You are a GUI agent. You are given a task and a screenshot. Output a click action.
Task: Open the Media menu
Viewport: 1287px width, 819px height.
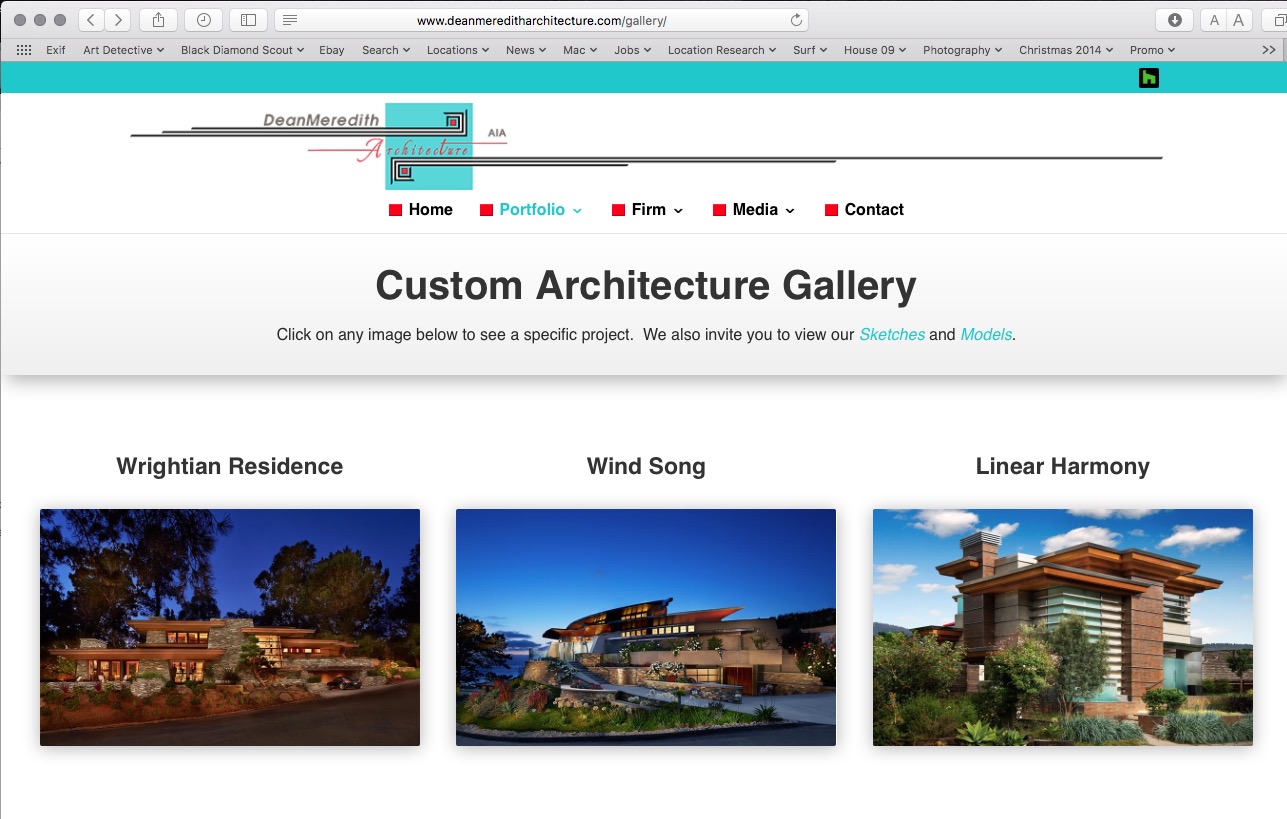(x=754, y=209)
